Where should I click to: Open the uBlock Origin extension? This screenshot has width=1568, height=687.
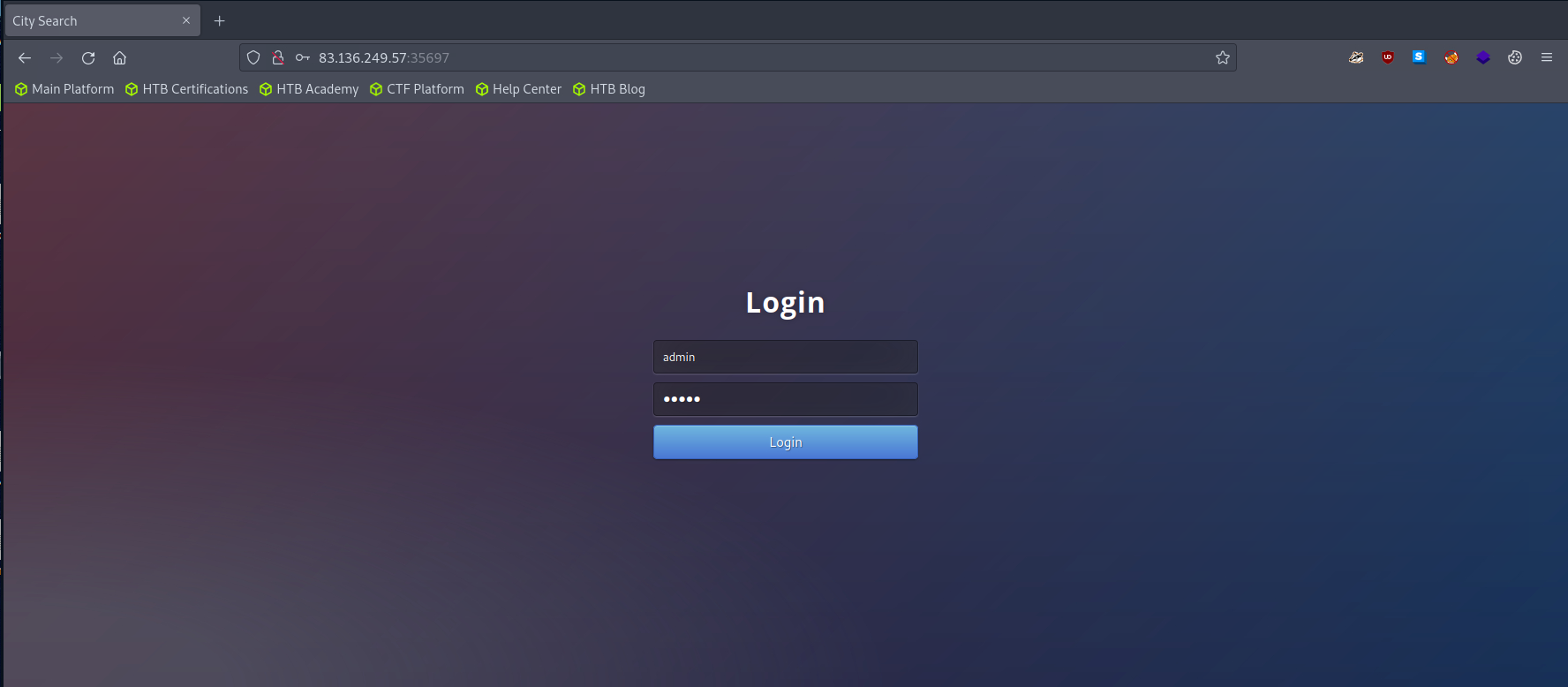1388,57
